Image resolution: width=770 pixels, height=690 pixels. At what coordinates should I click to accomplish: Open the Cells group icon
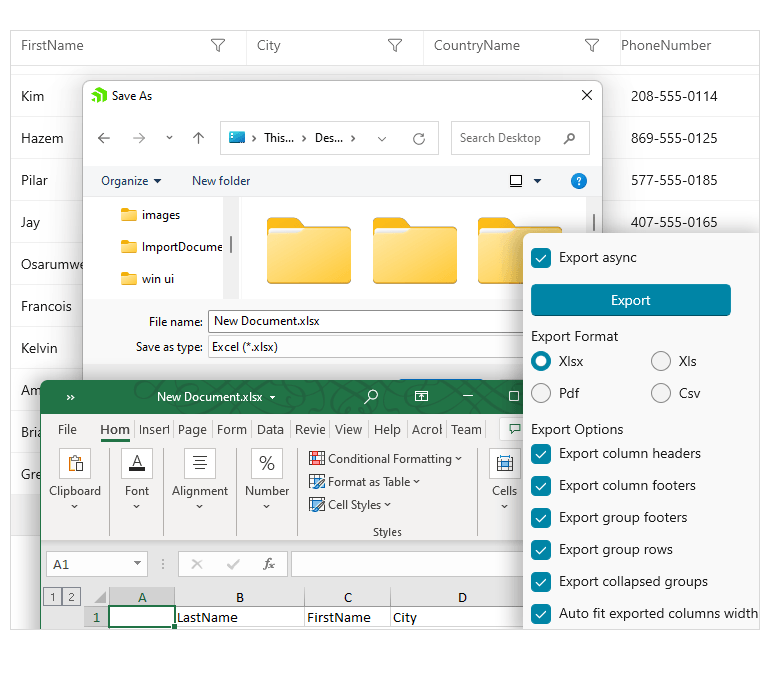(x=504, y=463)
